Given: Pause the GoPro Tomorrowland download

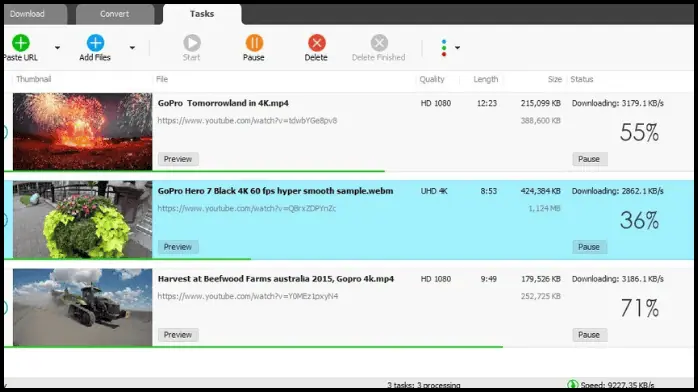Looking at the screenshot, I should [x=589, y=159].
